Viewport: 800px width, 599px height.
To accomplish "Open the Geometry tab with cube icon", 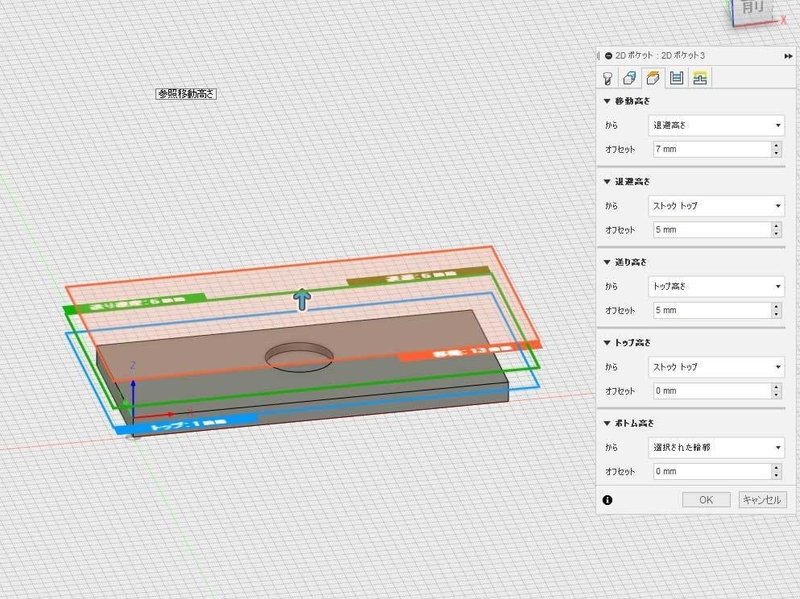I will (630, 78).
